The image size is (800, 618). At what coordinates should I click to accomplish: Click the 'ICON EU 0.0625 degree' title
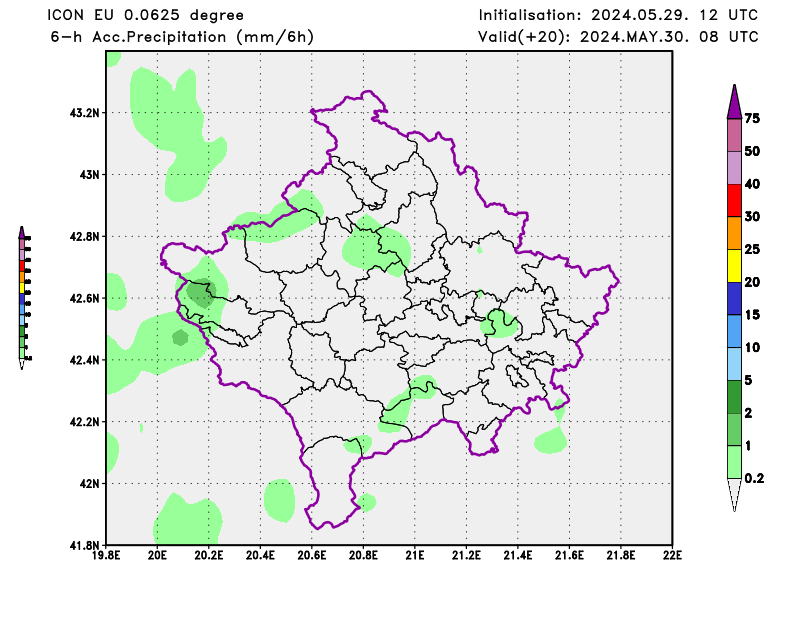click(145, 15)
